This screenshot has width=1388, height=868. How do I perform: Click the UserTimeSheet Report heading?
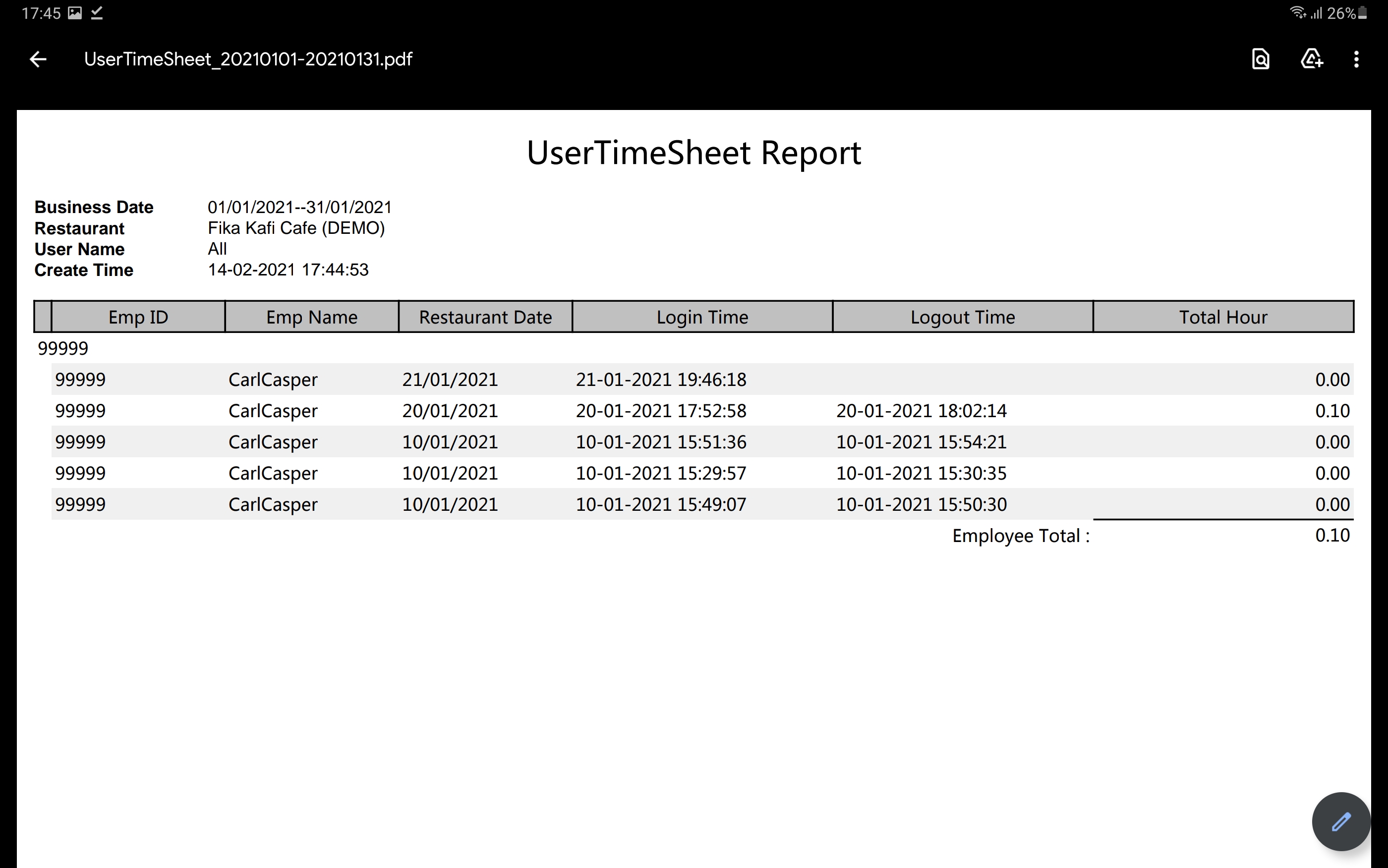point(694,153)
